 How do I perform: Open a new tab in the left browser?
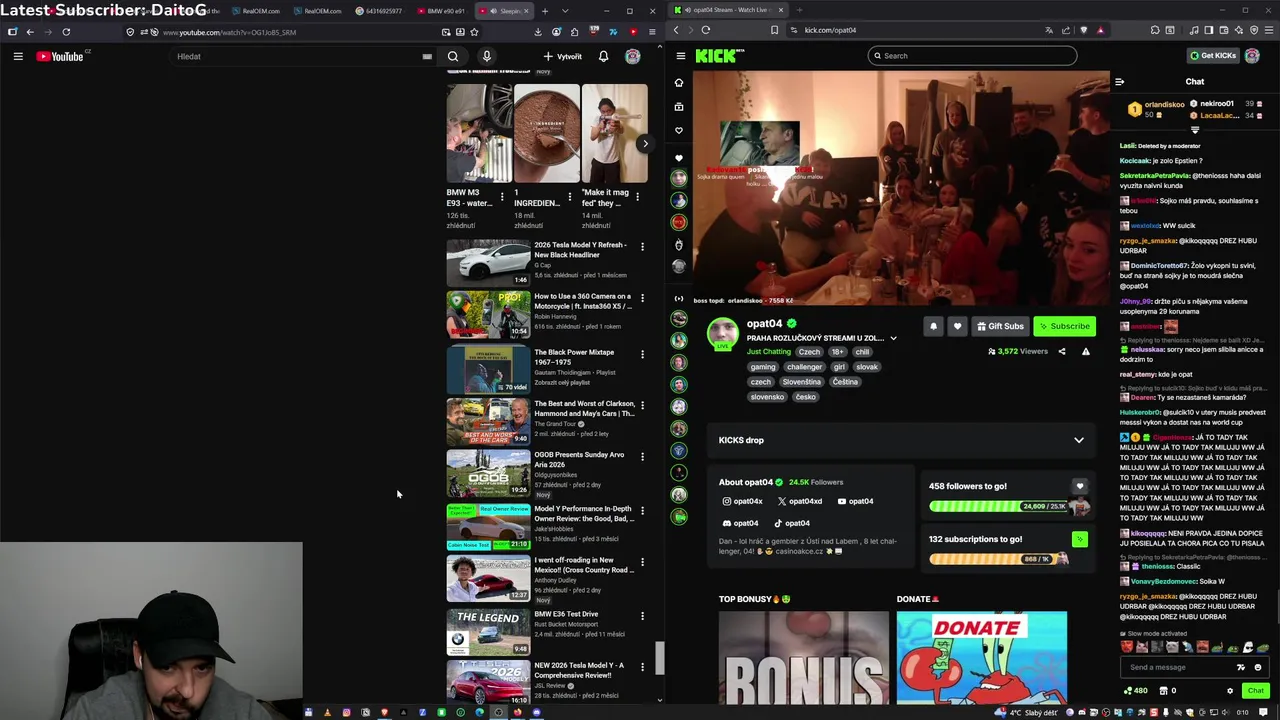(x=545, y=11)
